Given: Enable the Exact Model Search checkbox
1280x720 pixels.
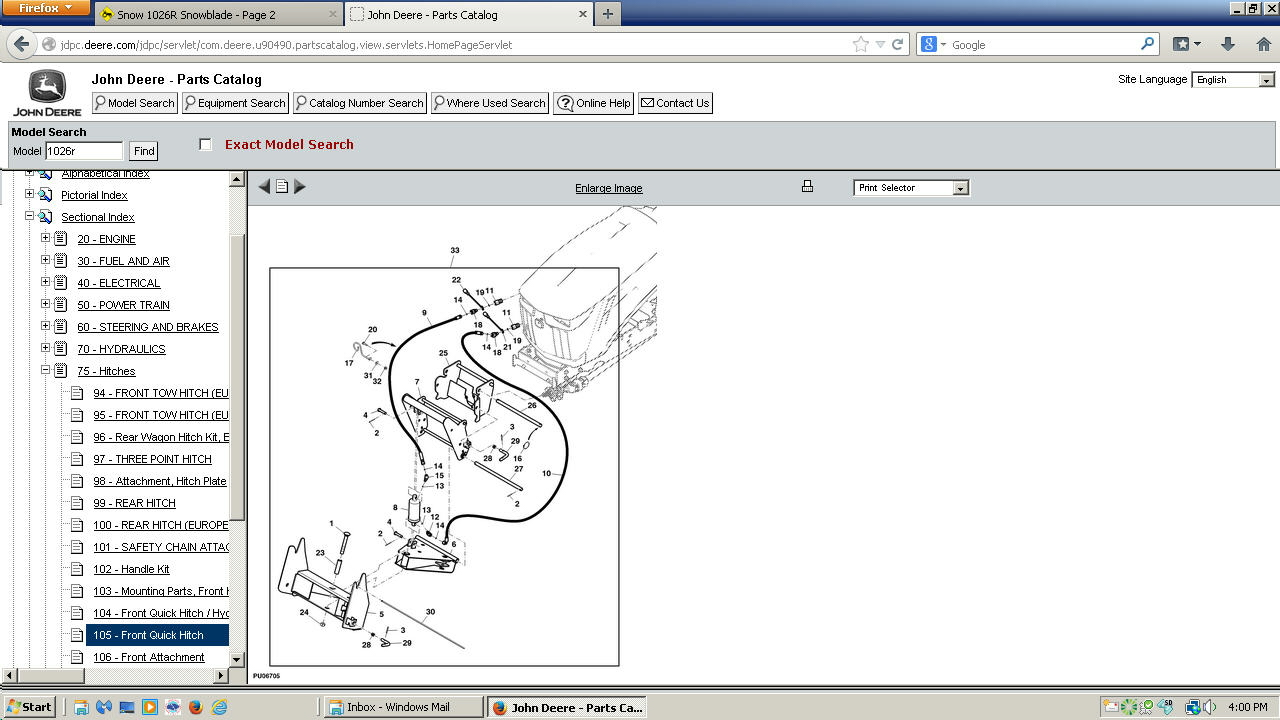Looking at the screenshot, I should pyautogui.click(x=206, y=144).
